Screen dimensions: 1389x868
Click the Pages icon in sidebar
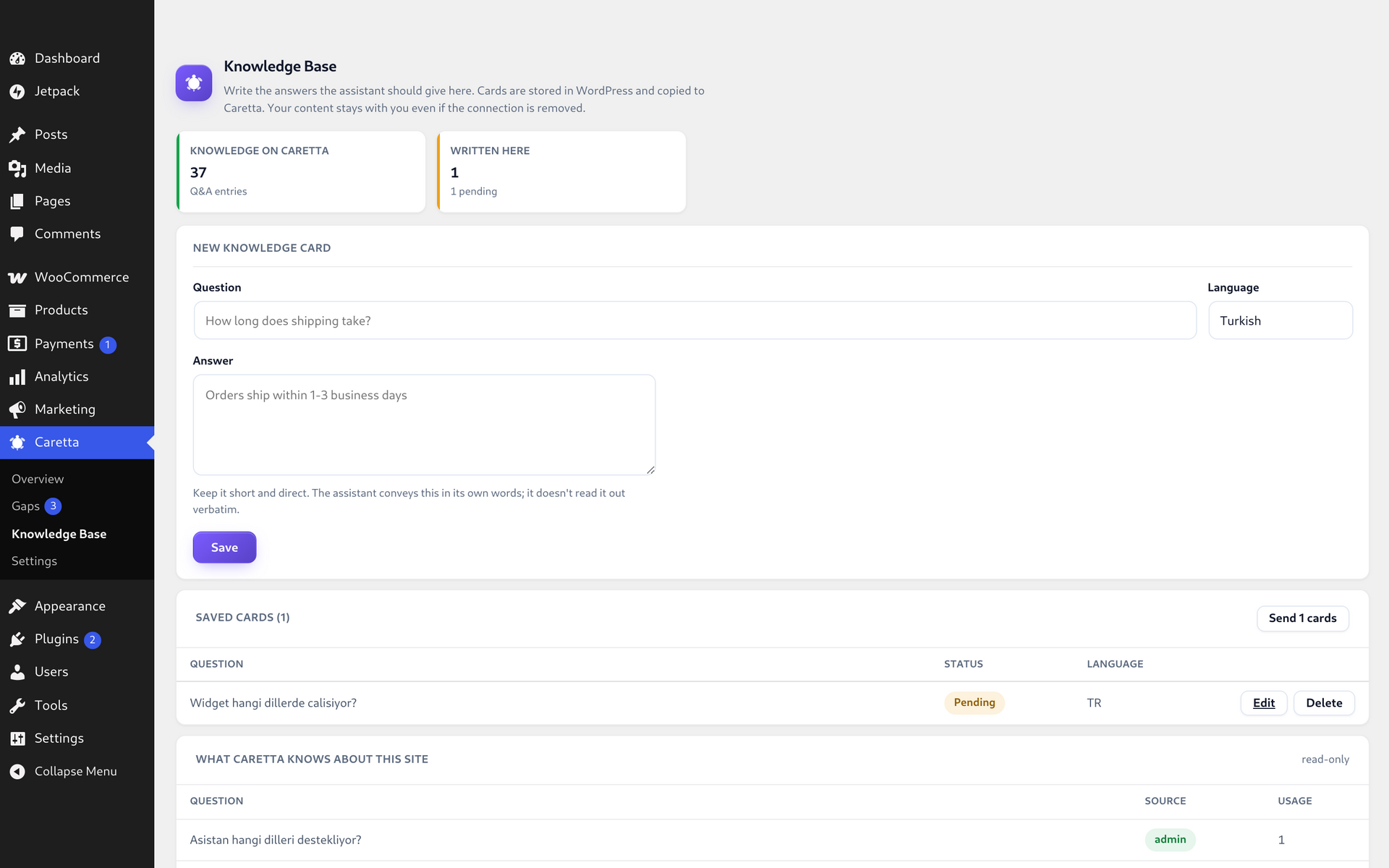17,201
